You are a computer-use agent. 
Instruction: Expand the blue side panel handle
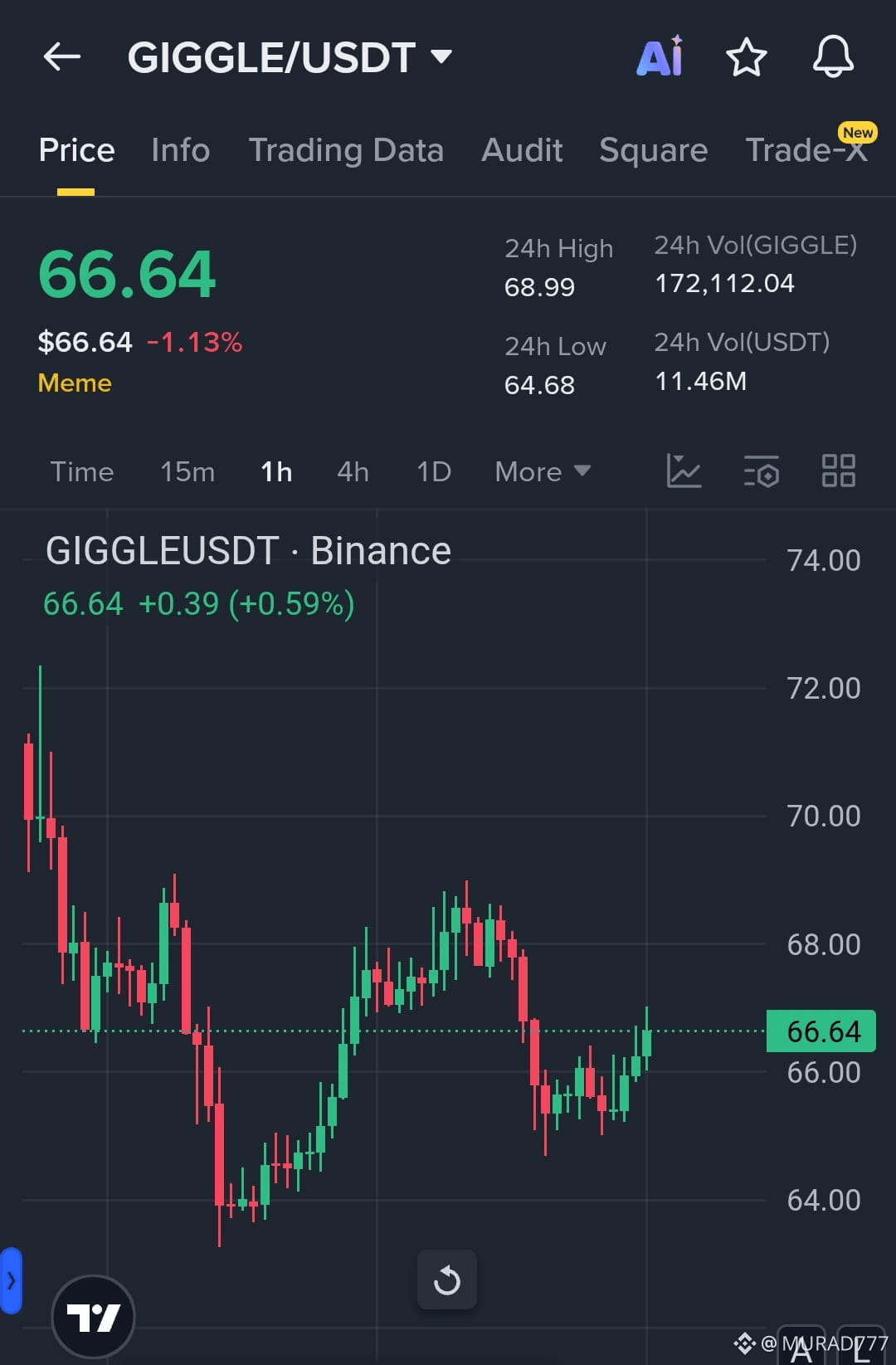(11, 1280)
